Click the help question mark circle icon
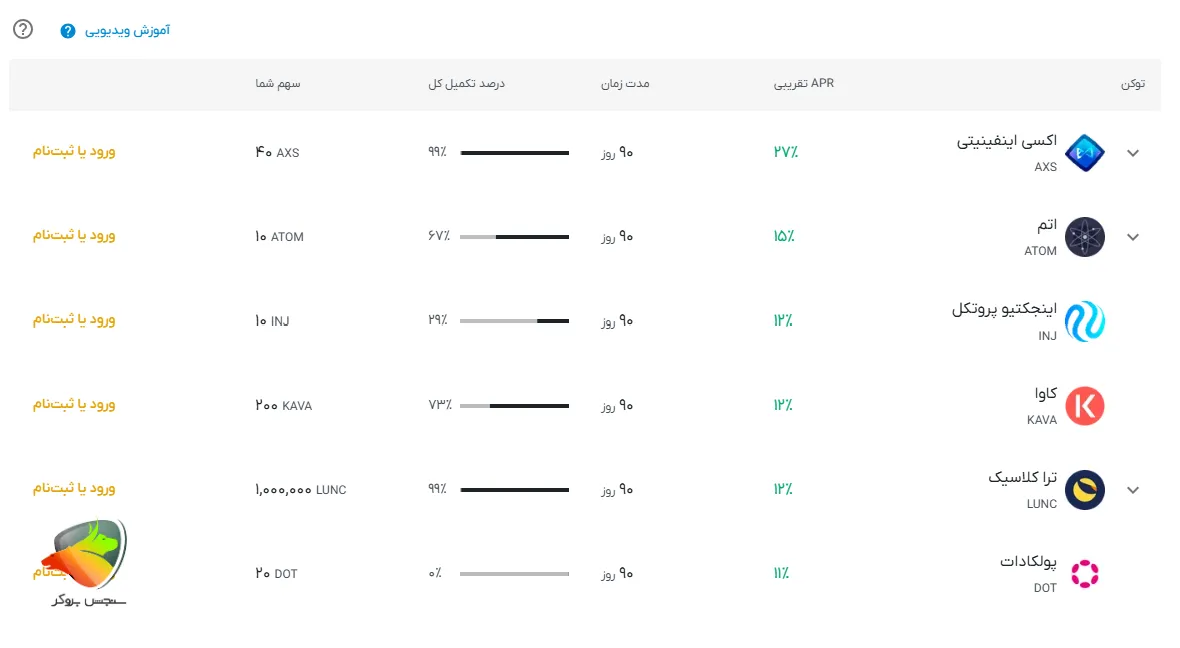The image size is (1180, 648). click(23, 29)
